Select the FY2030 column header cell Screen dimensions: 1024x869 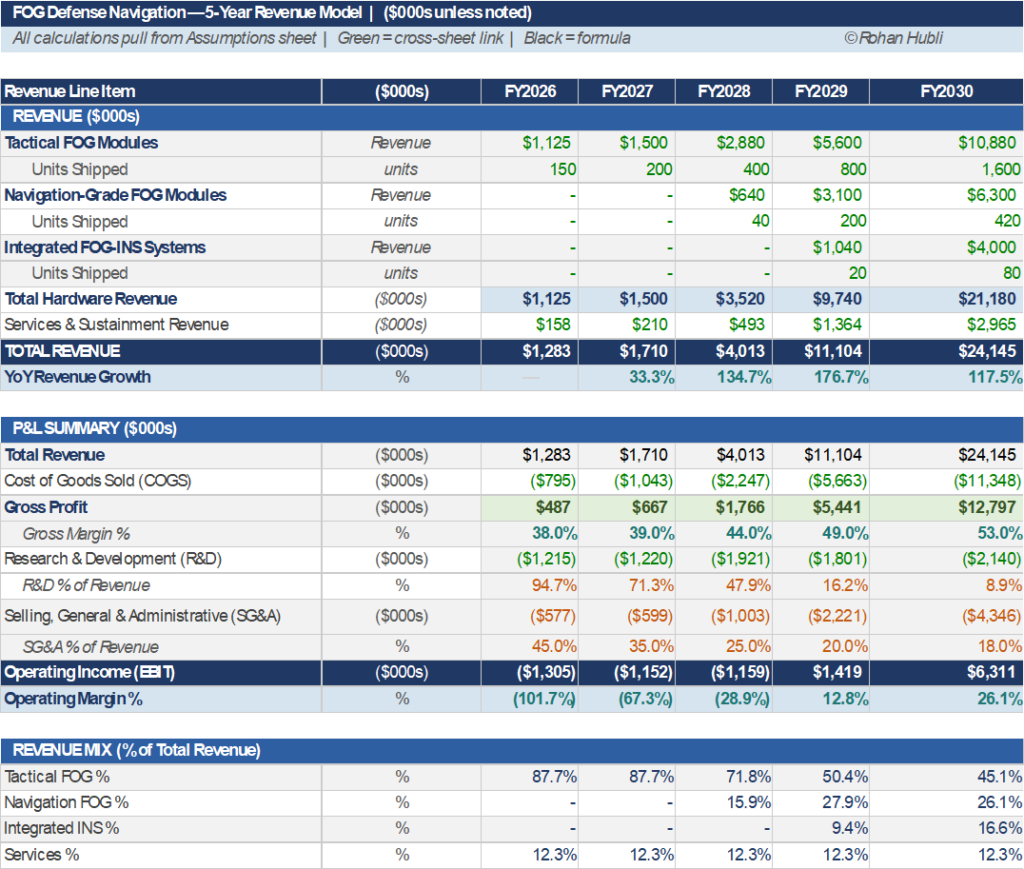pos(946,91)
